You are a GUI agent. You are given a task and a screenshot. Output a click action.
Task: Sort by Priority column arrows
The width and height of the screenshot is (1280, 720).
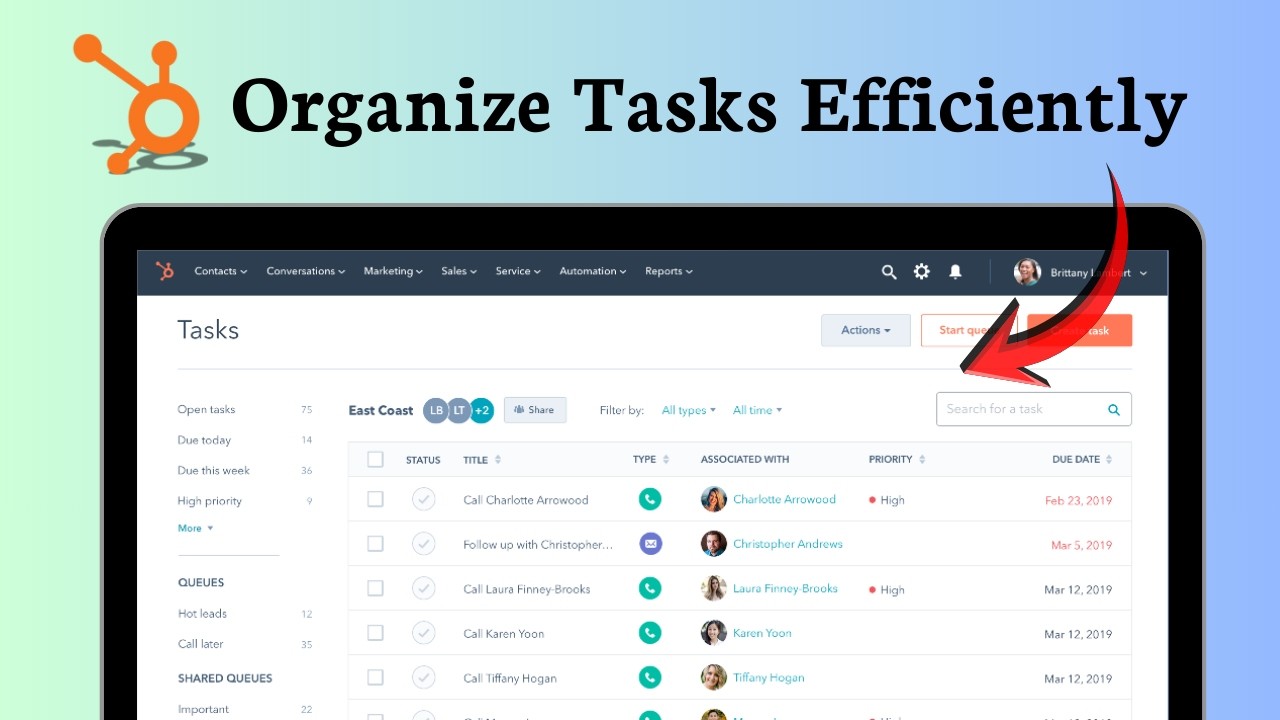coord(922,459)
